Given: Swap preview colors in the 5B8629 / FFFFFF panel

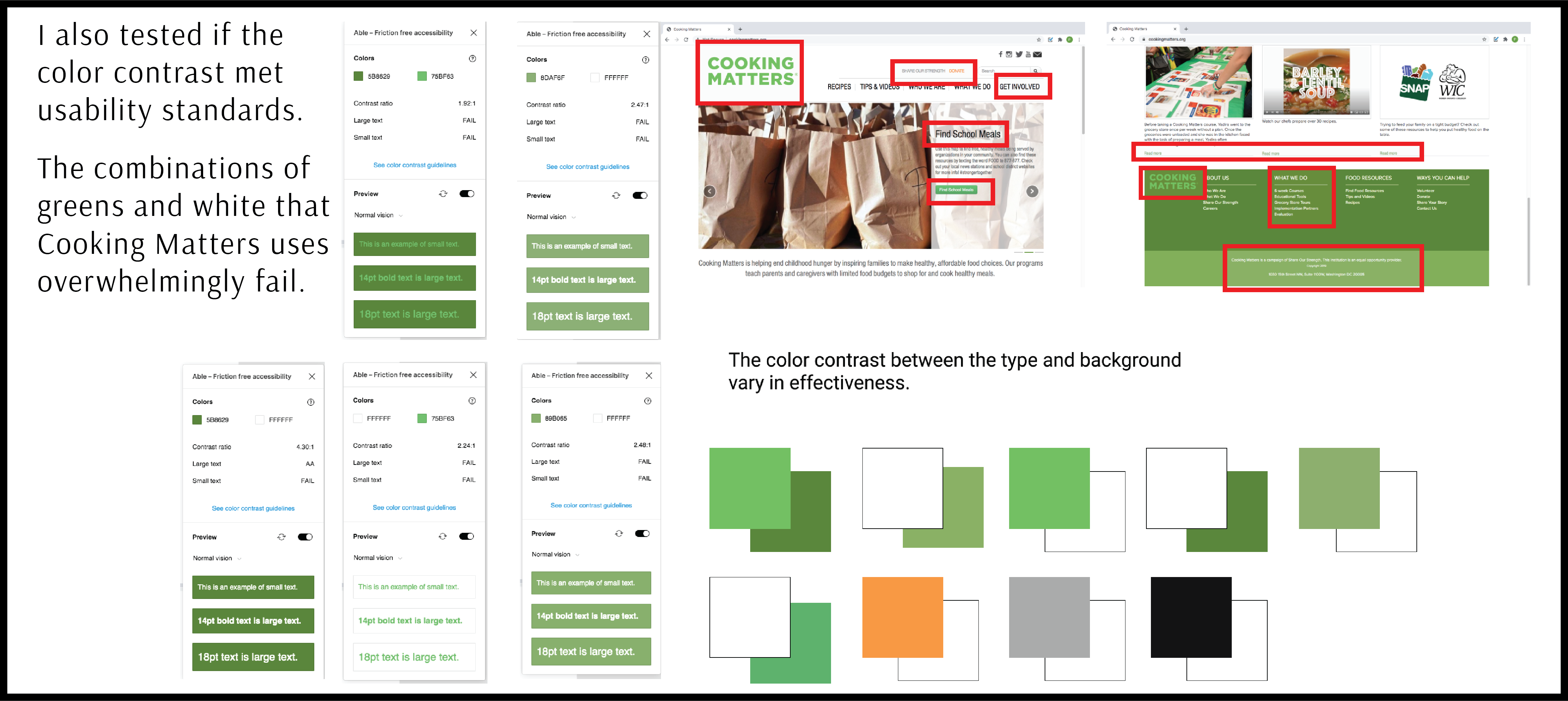Looking at the screenshot, I should pos(281,537).
